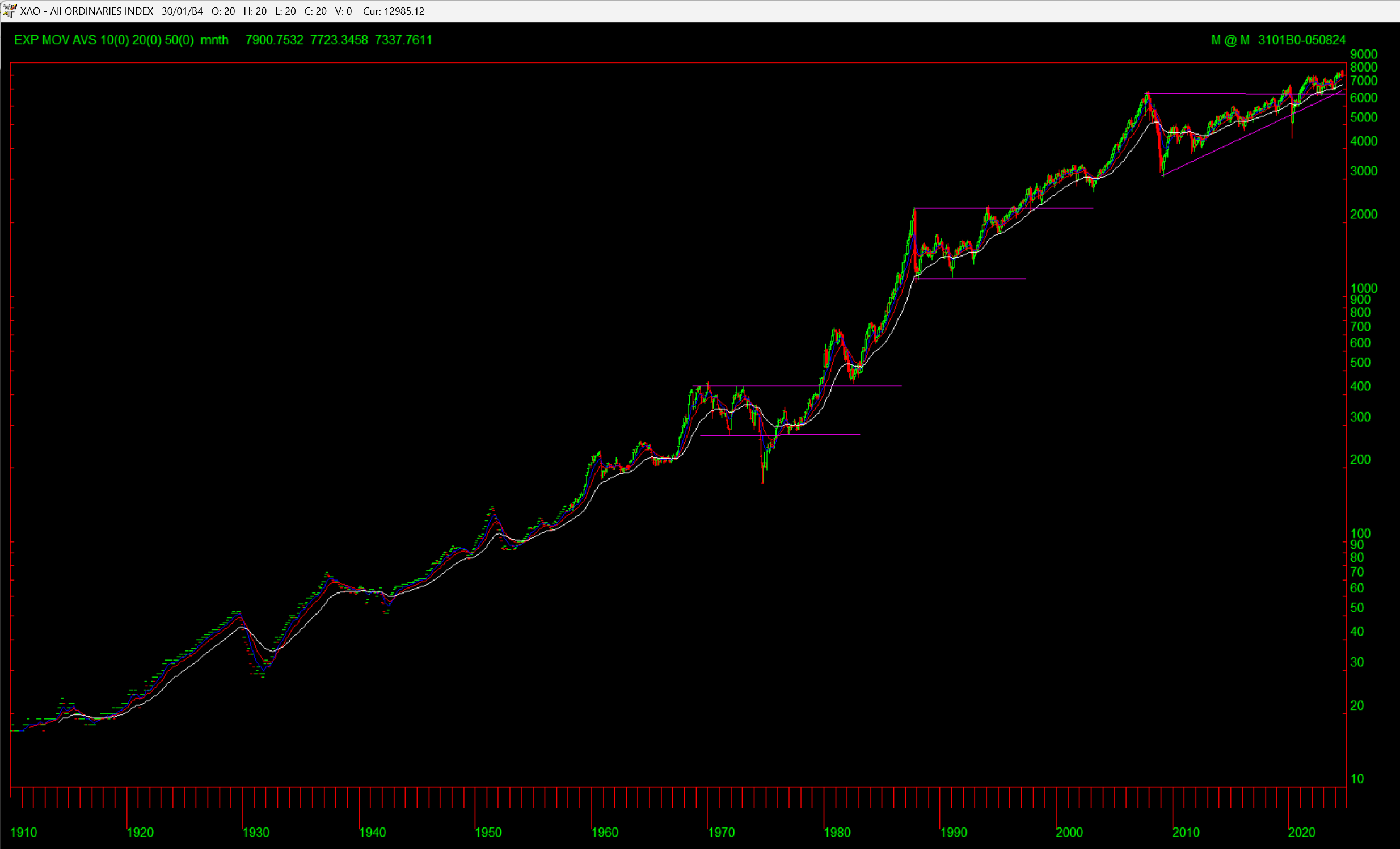Click the 2000 year label on time axis
Screen dimensions: 1400x849
click(x=1070, y=833)
